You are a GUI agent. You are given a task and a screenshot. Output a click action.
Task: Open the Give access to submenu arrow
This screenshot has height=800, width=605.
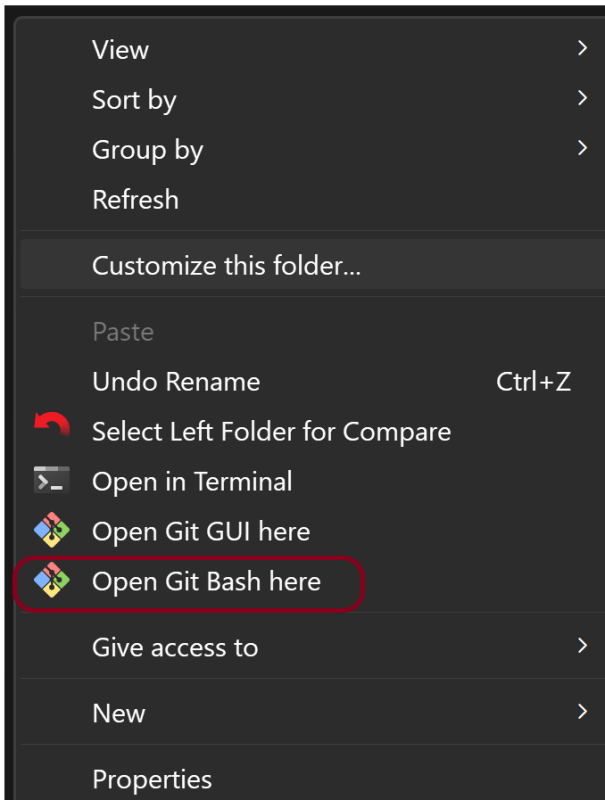pos(582,646)
